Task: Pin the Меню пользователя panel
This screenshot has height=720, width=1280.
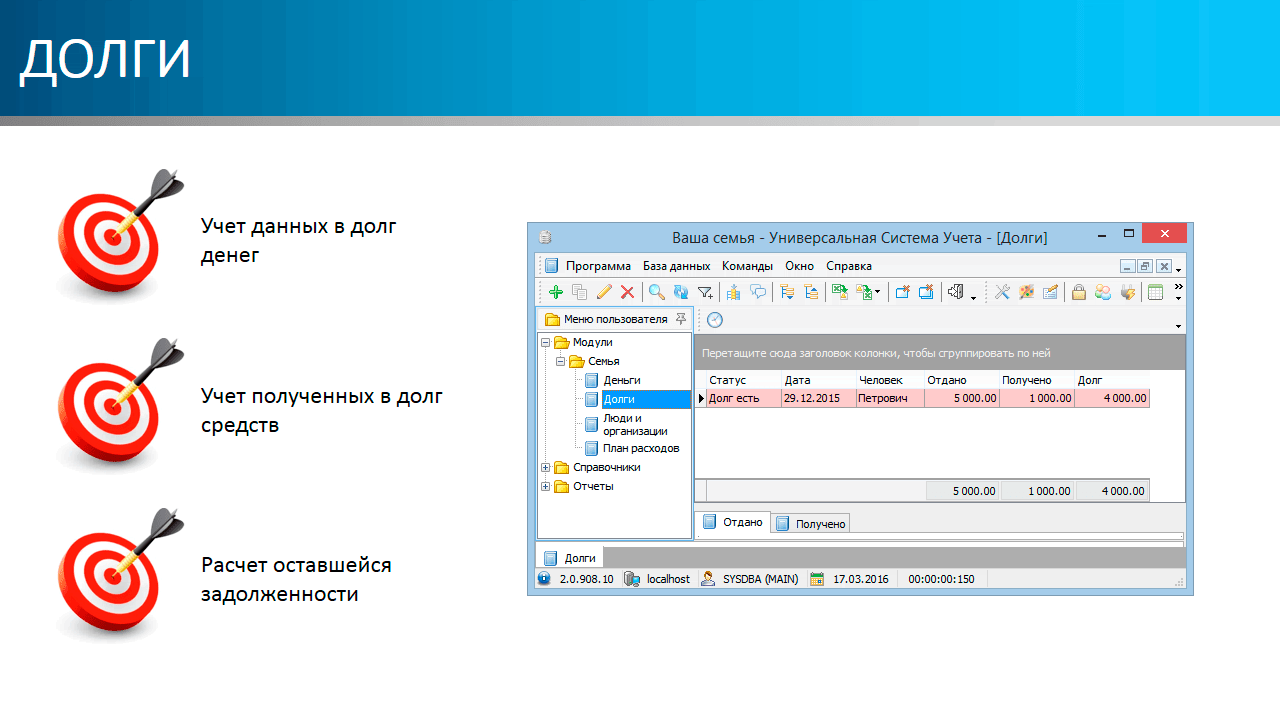Action: [681, 319]
